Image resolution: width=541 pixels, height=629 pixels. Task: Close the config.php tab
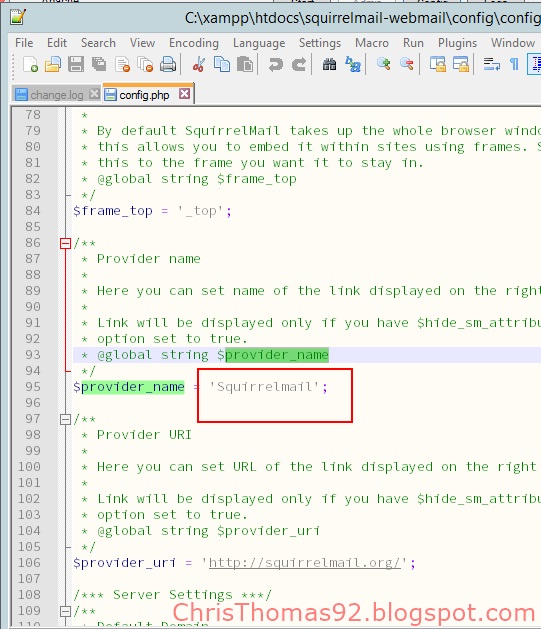coord(184,94)
